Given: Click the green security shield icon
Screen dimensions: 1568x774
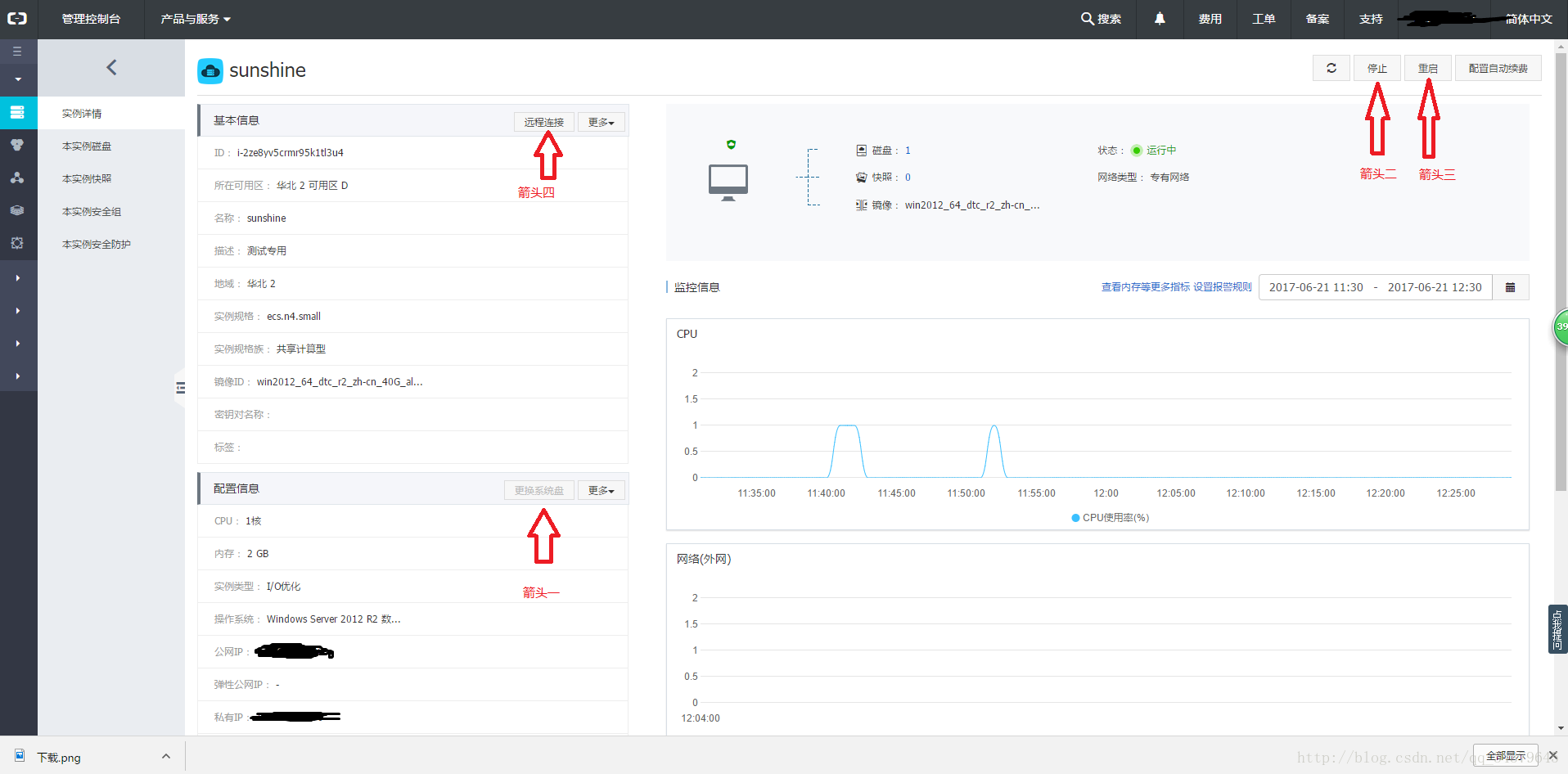Looking at the screenshot, I should coord(731,144).
